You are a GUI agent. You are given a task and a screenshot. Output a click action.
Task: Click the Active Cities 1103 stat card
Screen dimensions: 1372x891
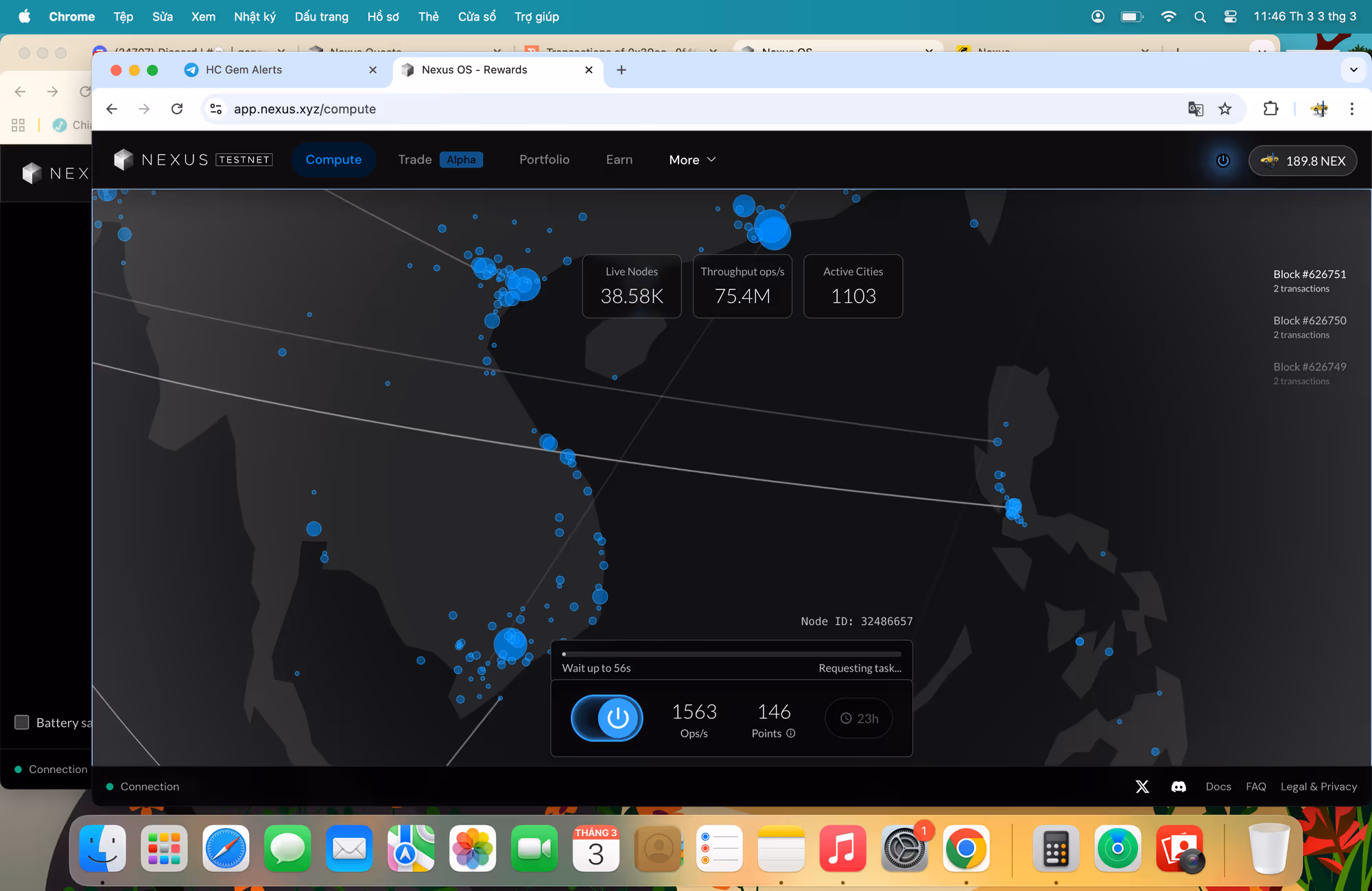tap(853, 286)
